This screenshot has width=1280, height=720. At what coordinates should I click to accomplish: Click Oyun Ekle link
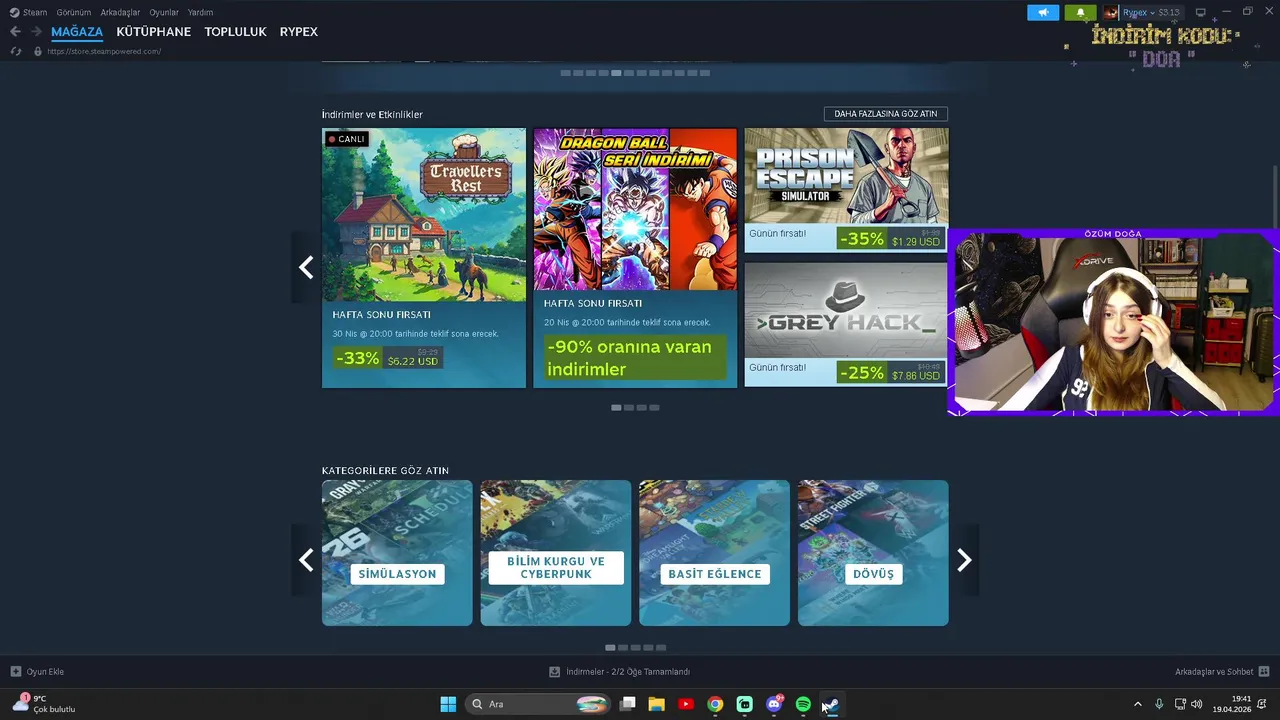click(45, 672)
